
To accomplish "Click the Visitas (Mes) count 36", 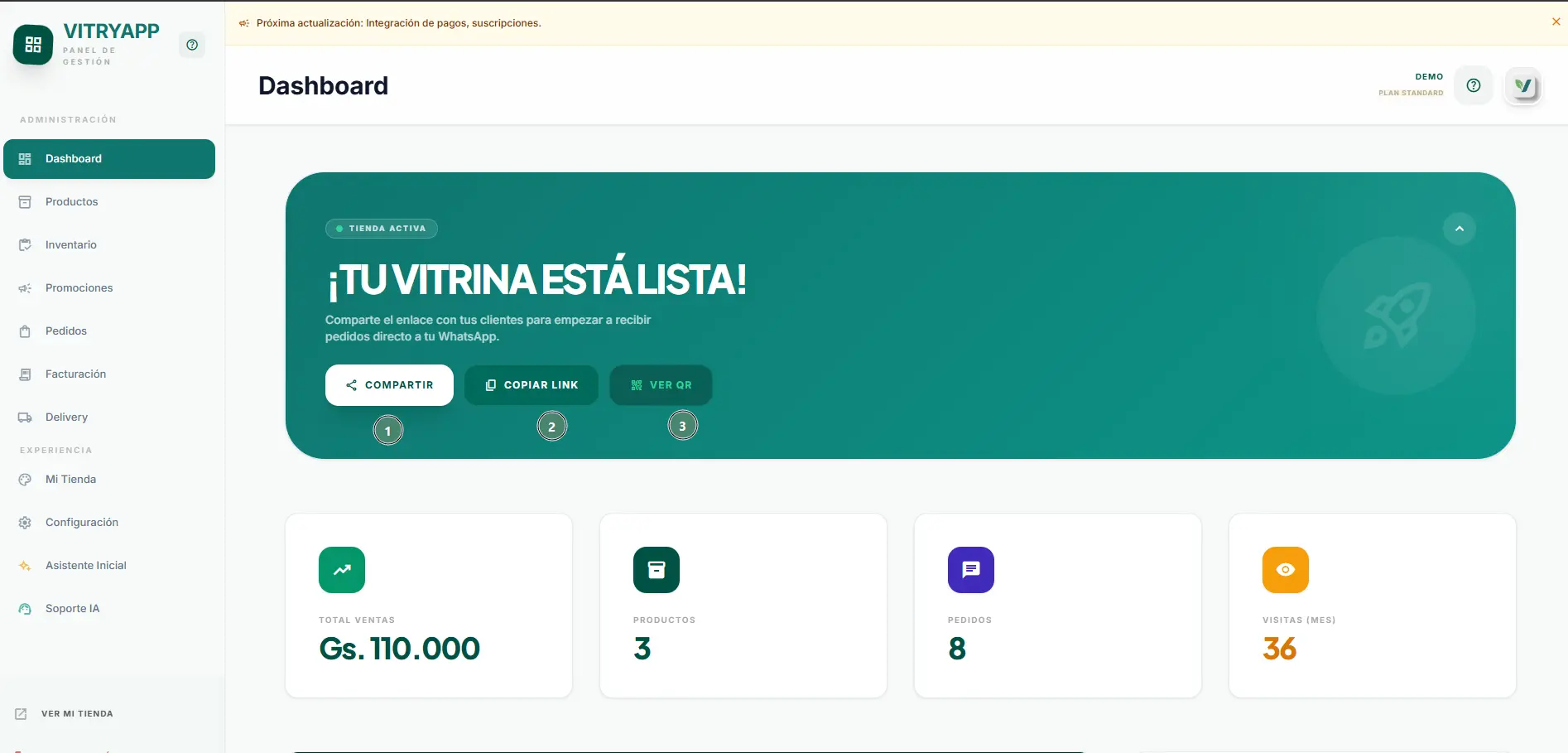I will pos(1280,649).
